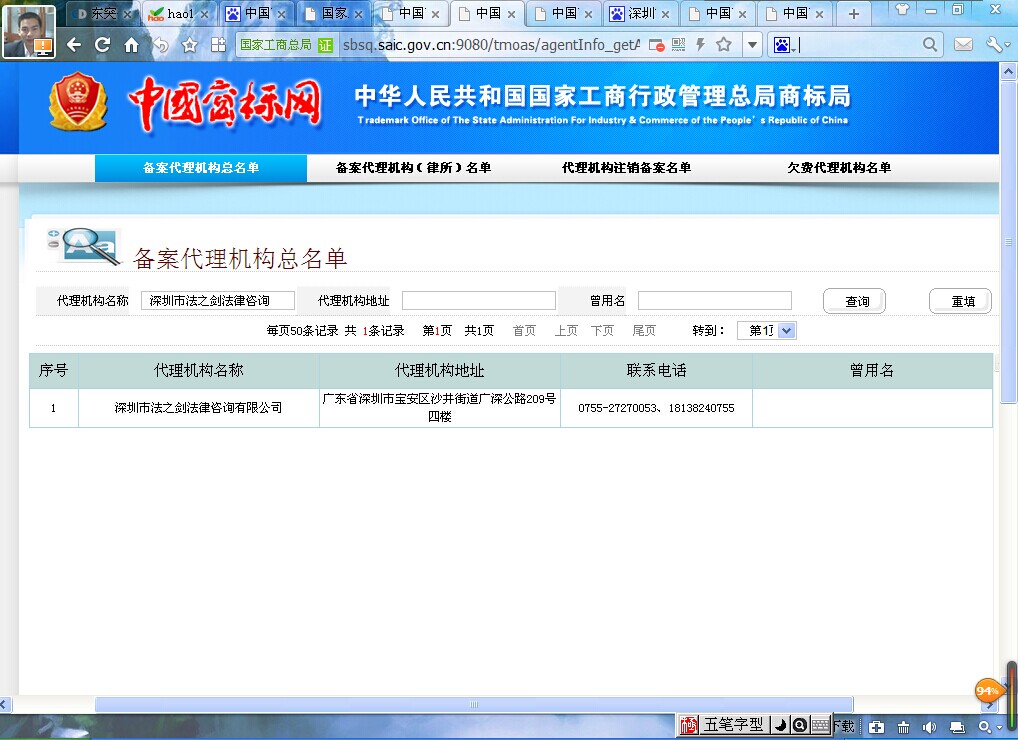This screenshot has width=1018, height=740.
Task: Click the national emblem badge in header
Action: [78, 101]
